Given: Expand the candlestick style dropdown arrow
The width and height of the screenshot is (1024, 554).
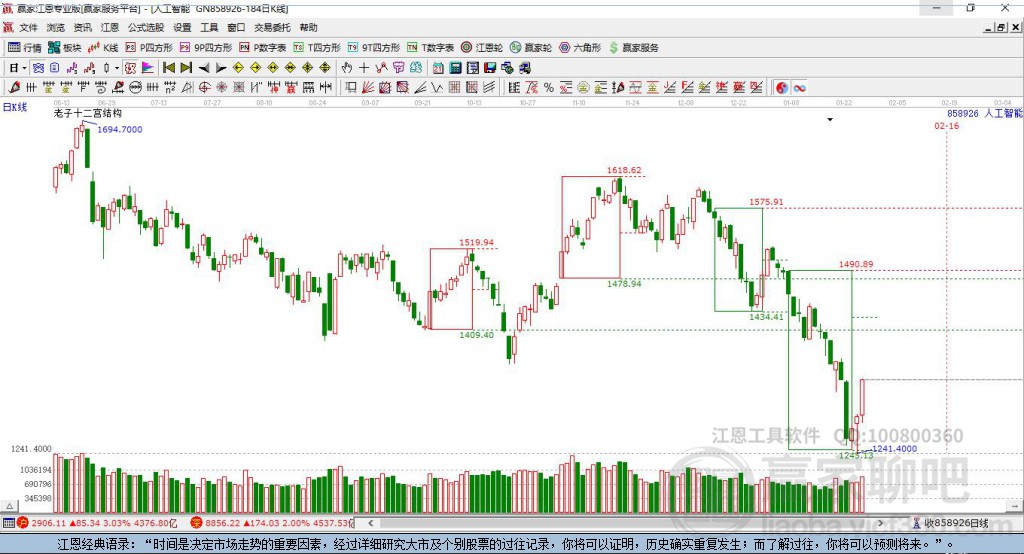Looking at the screenshot, I should [x=117, y=68].
